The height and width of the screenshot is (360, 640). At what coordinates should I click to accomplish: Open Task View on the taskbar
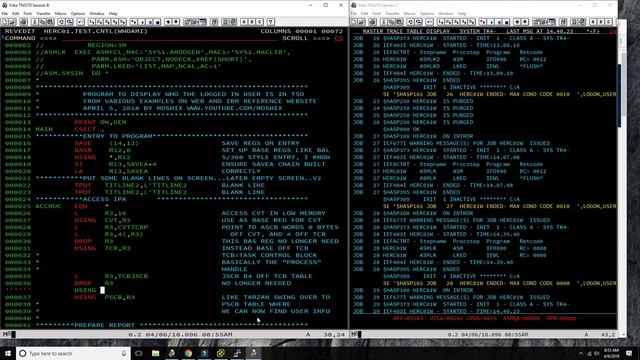139,353
